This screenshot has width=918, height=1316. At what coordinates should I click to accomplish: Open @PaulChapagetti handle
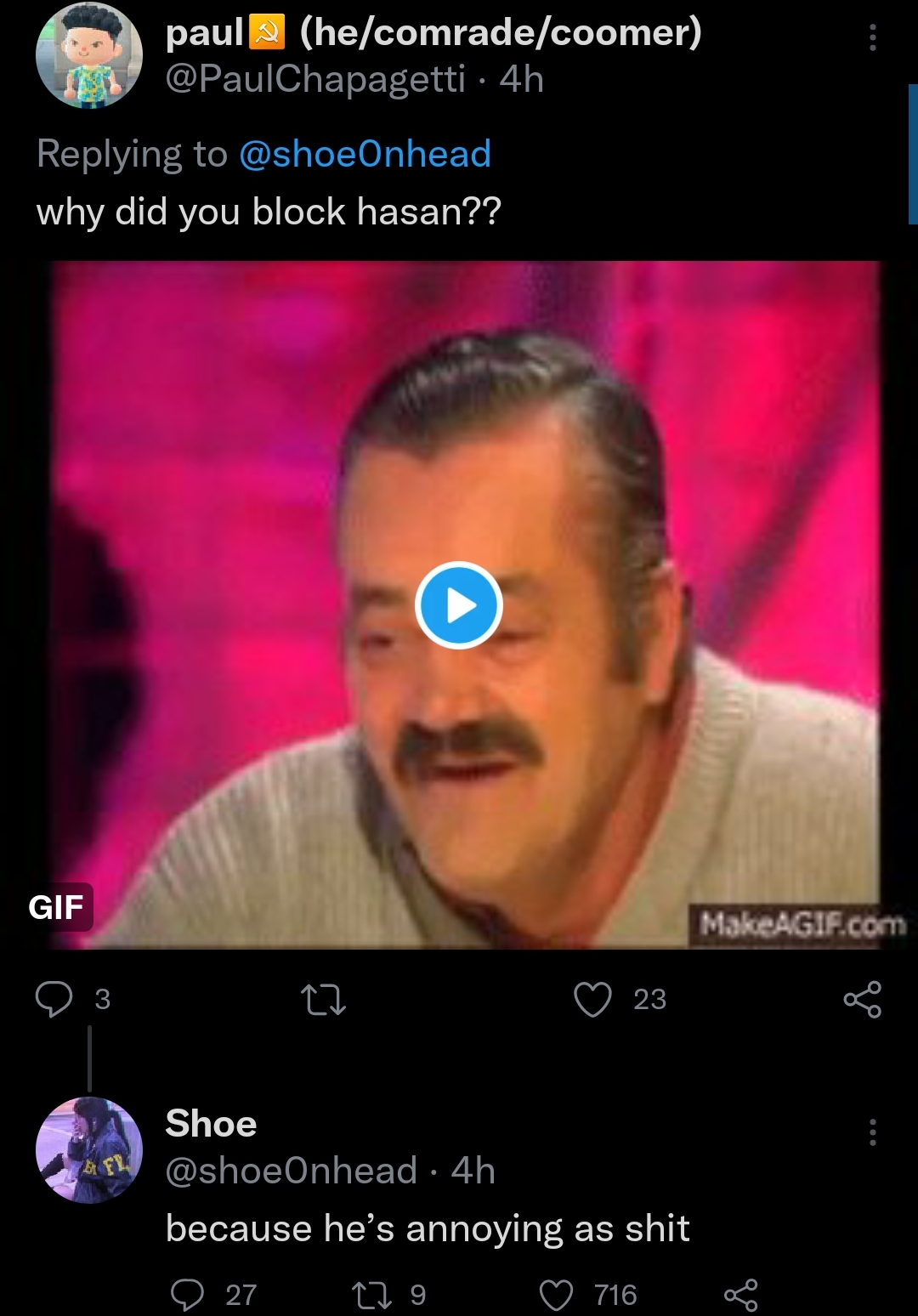pos(315,79)
